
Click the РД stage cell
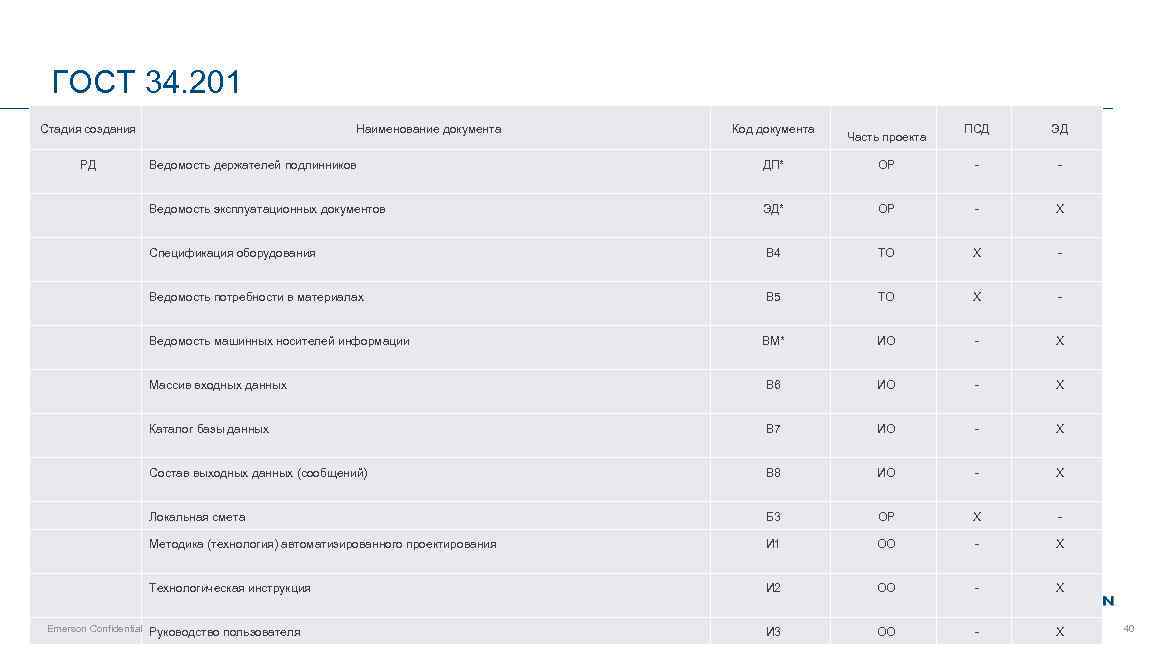(x=88, y=165)
